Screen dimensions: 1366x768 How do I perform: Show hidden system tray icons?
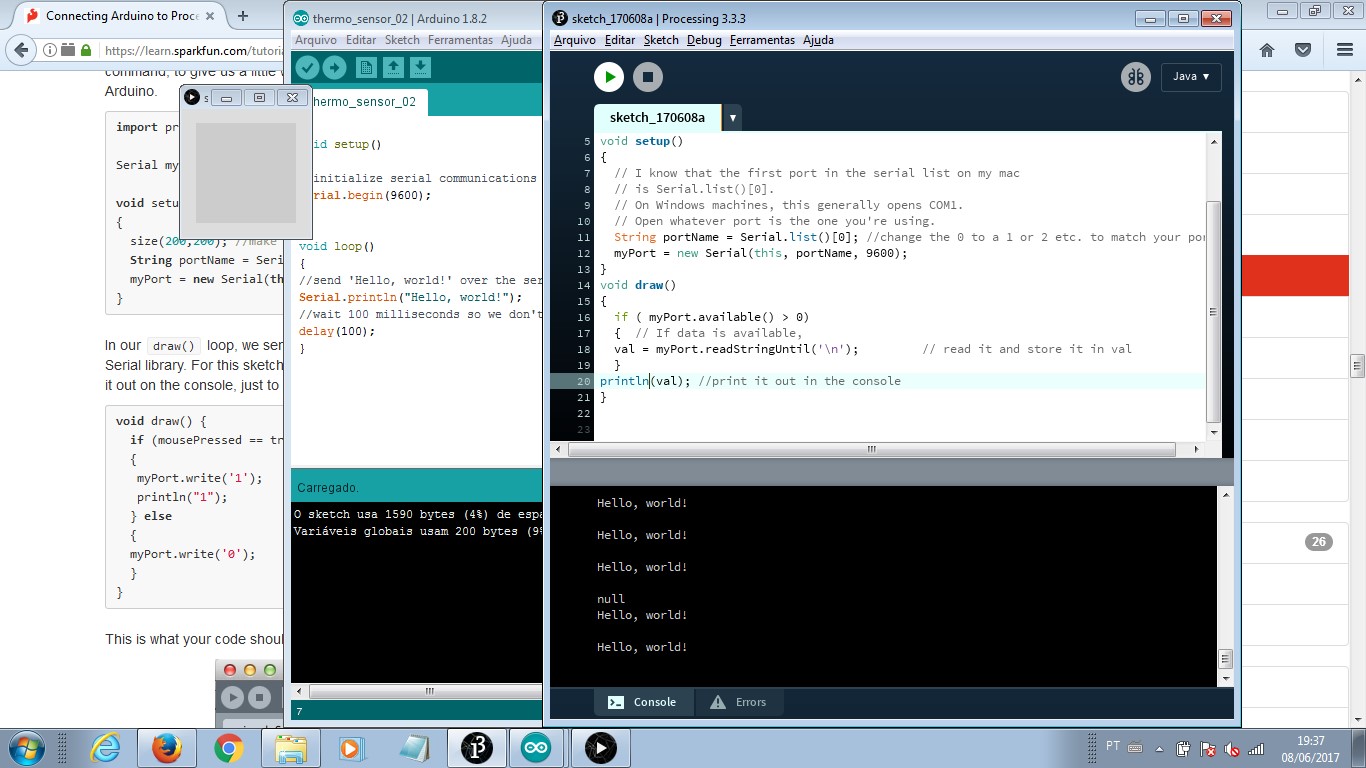(x=1160, y=748)
